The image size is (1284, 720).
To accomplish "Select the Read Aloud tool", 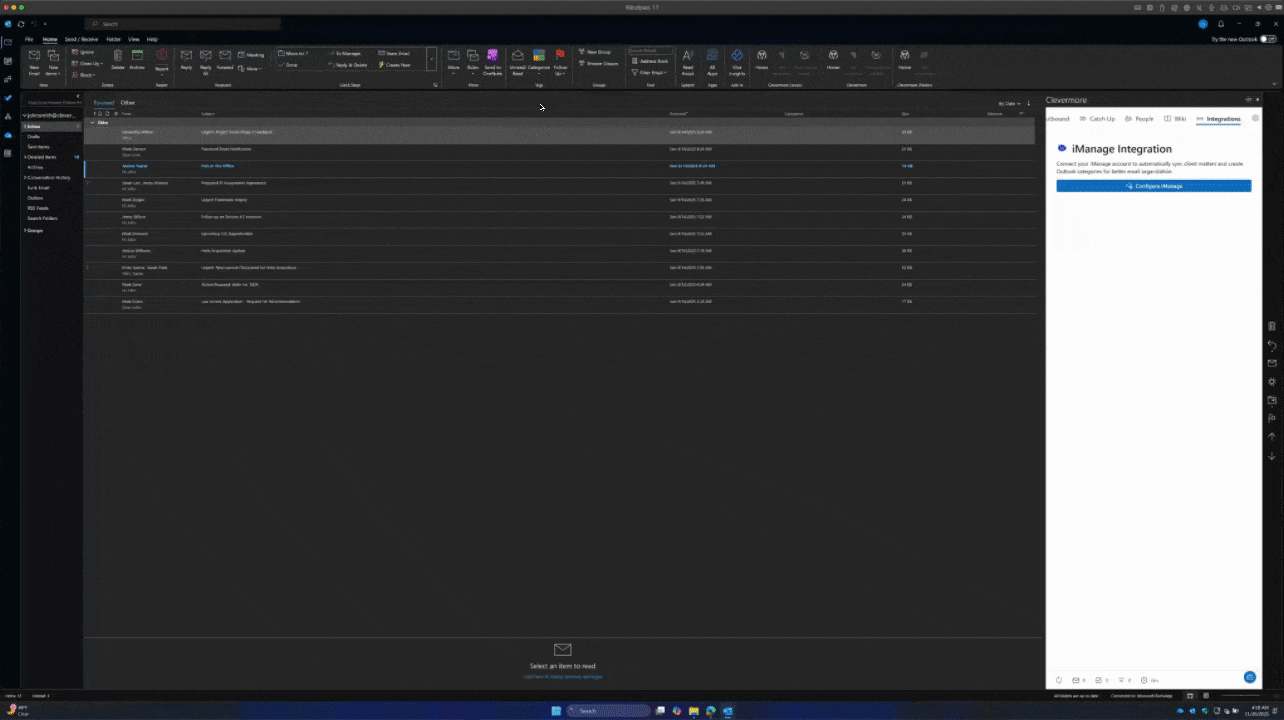I will (x=688, y=62).
